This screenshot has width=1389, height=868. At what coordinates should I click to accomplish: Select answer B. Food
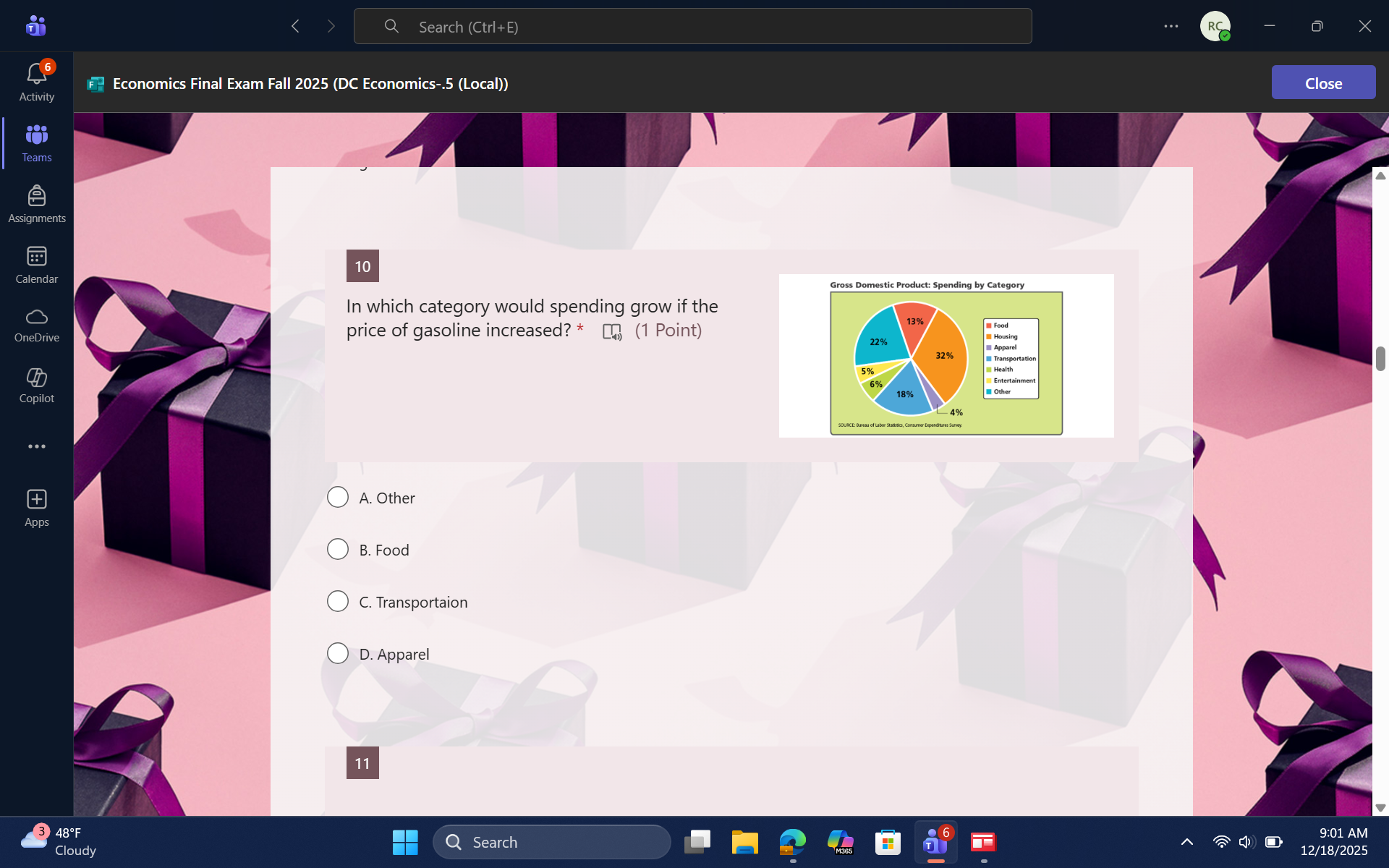[338, 550]
